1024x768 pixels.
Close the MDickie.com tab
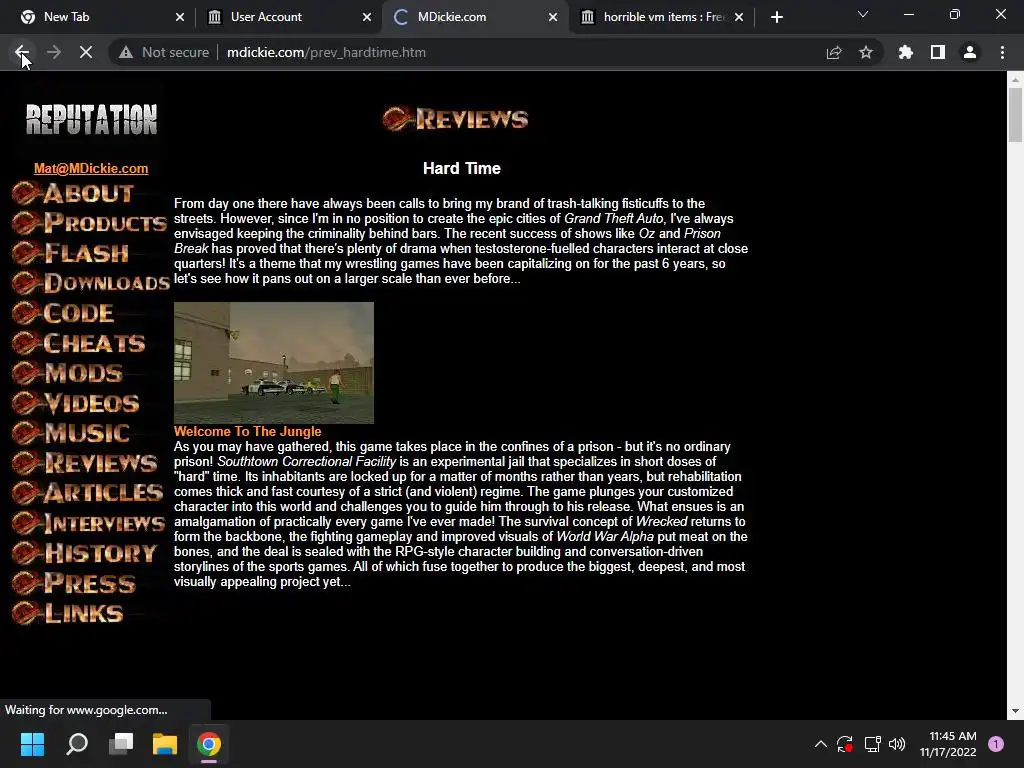coord(552,17)
